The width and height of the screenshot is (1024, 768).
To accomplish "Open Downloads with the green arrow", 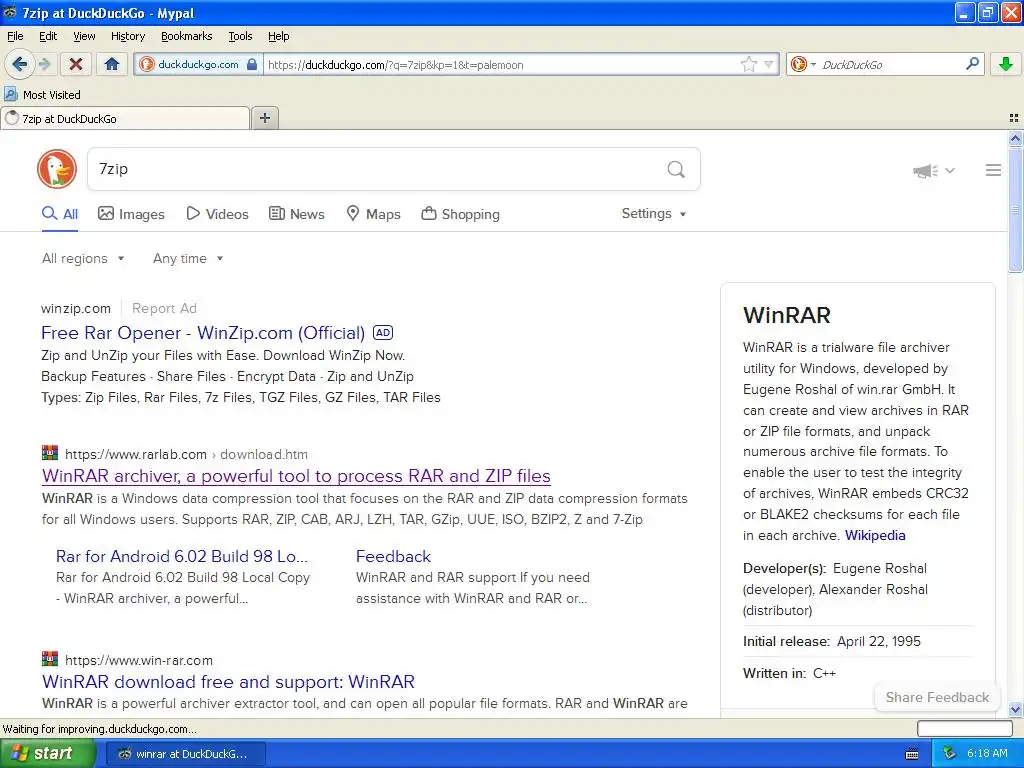I will [x=1006, y=64].
